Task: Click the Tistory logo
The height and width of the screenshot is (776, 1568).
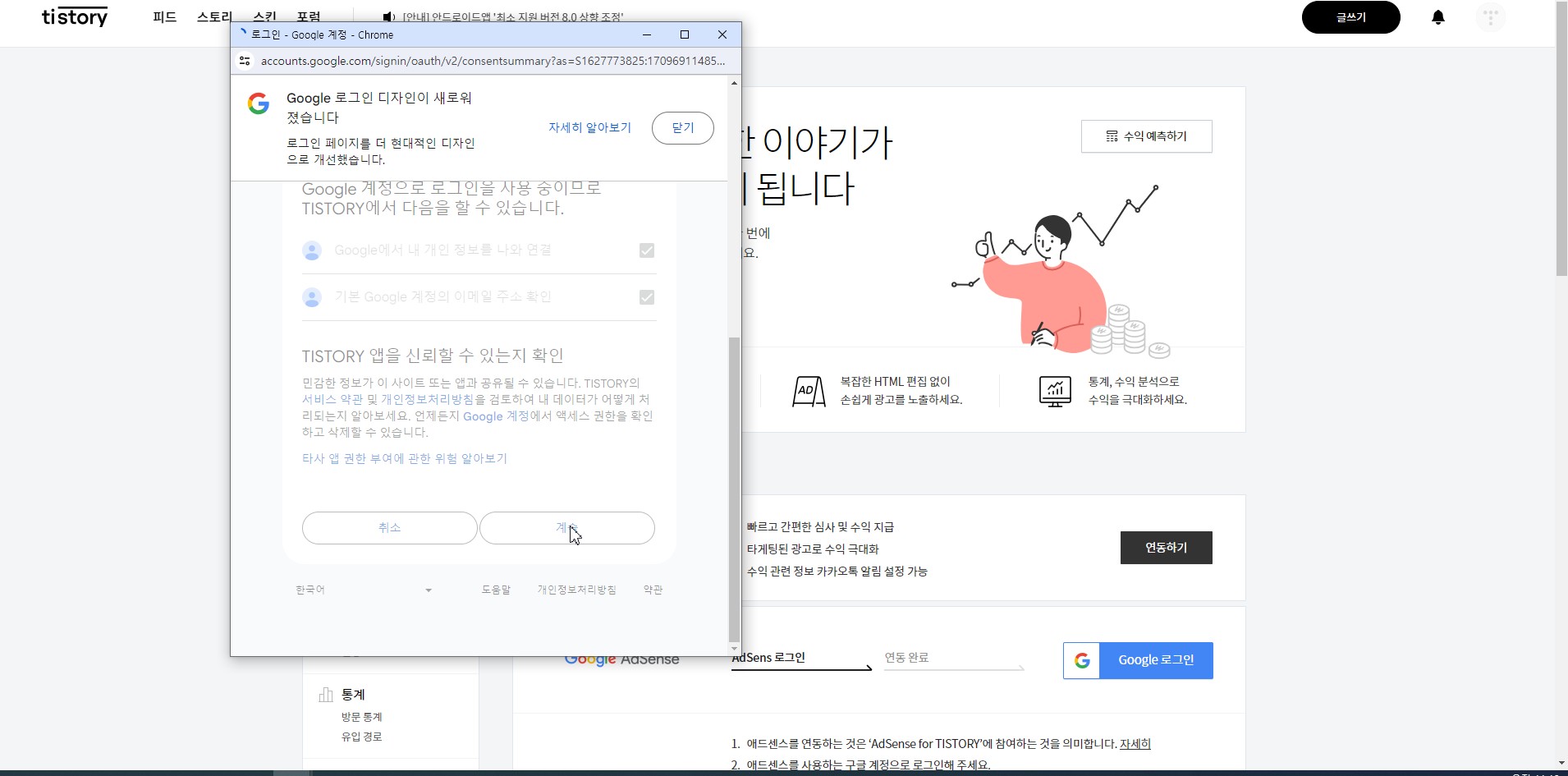Action: [x=75, y=17]
